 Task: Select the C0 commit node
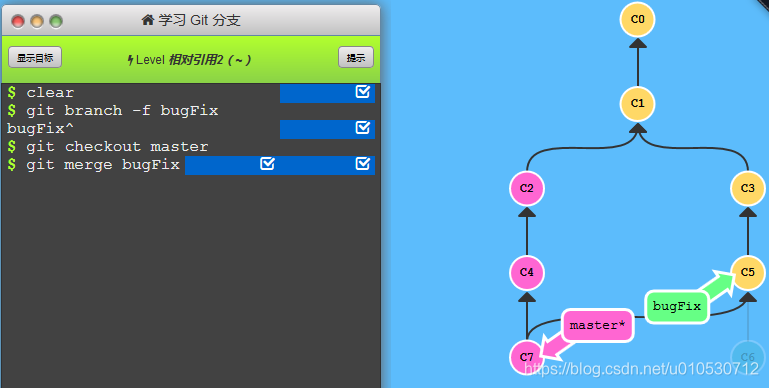click(638, 19)
